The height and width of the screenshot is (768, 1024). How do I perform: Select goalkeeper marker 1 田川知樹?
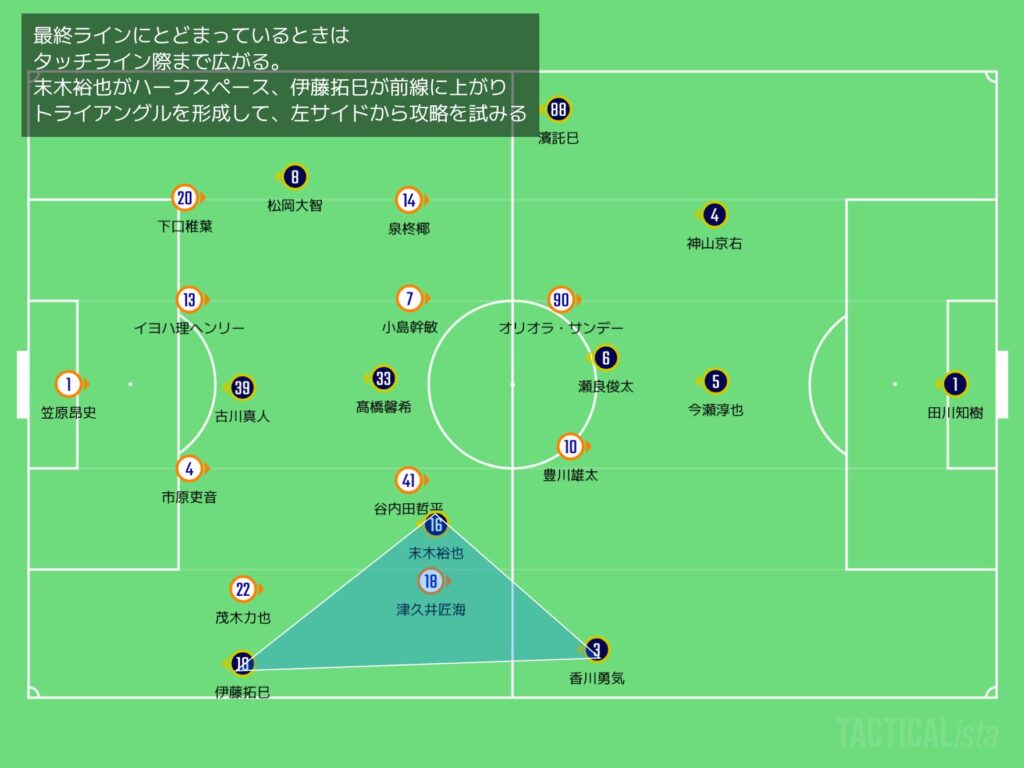[954, 384]
